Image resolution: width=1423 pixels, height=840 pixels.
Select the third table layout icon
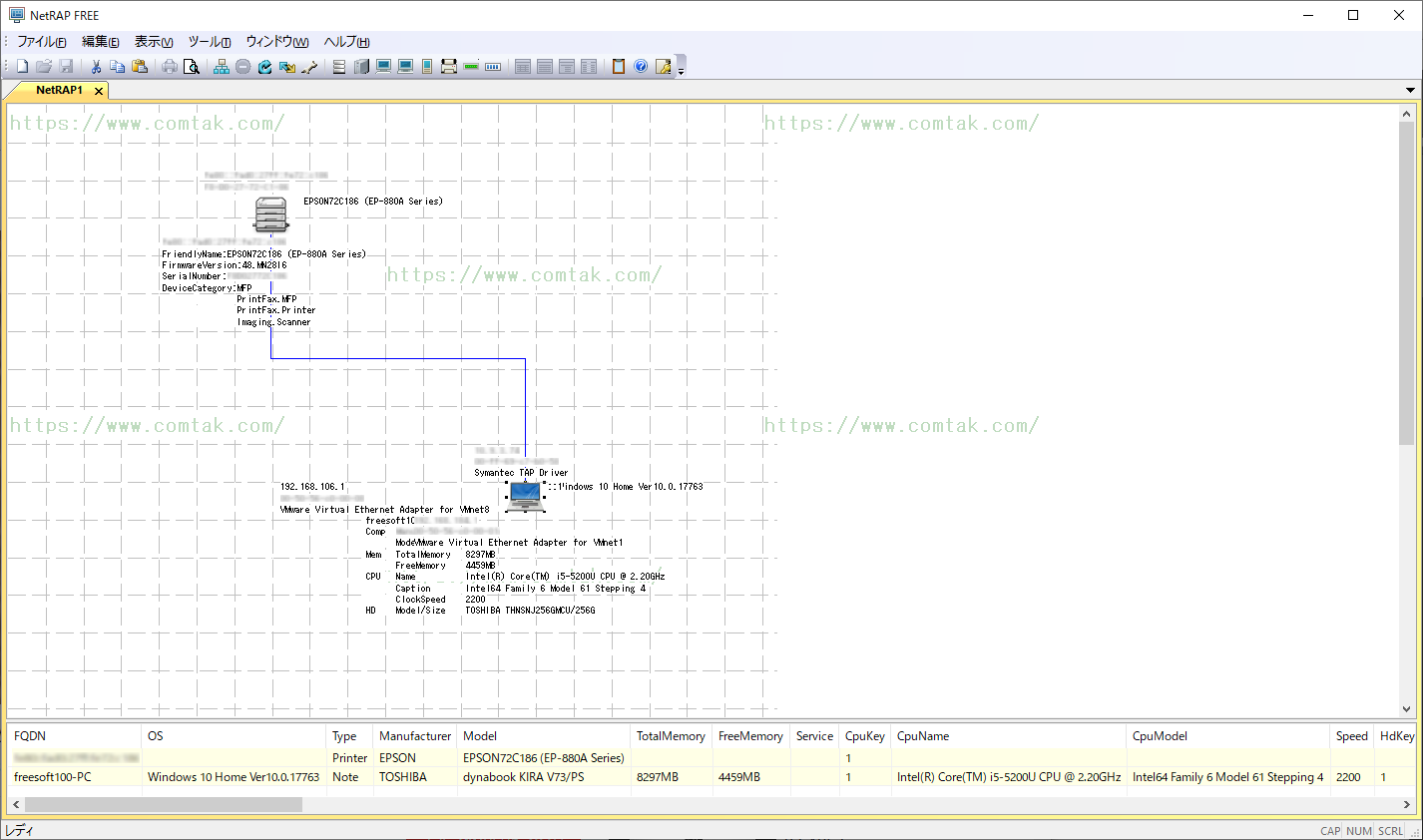click(x=567, y=66)
